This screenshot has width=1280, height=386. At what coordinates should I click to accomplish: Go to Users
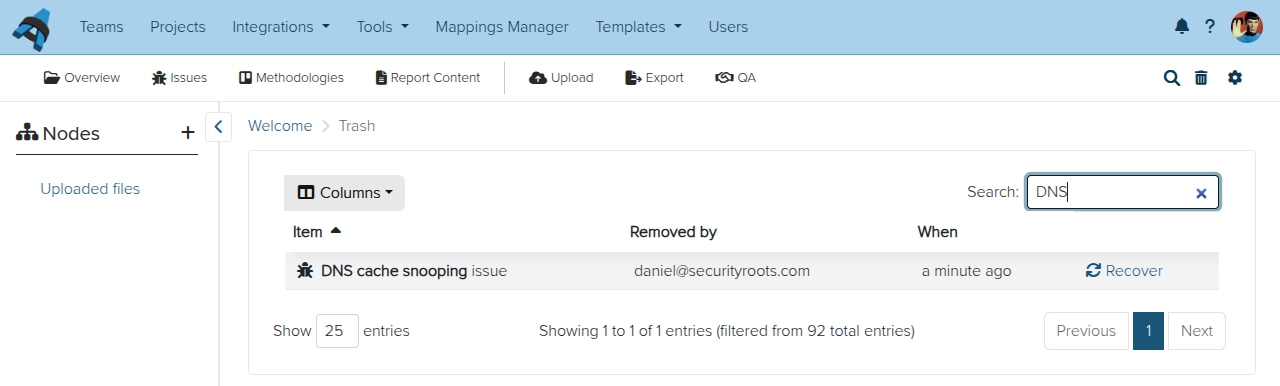pos(728,27)
